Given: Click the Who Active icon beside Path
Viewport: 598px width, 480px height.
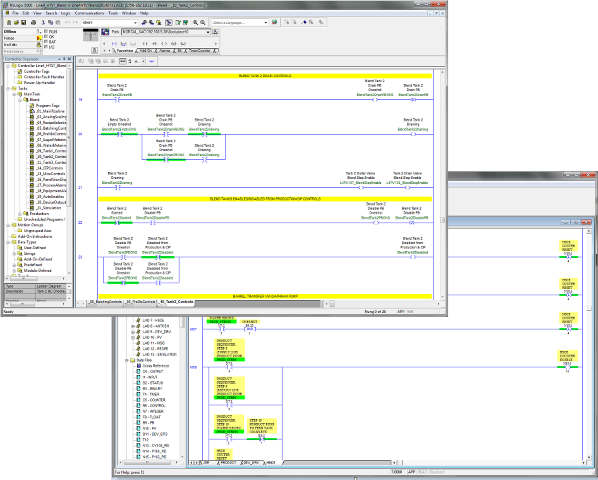Looking at the screenshot, I should 106,32.
